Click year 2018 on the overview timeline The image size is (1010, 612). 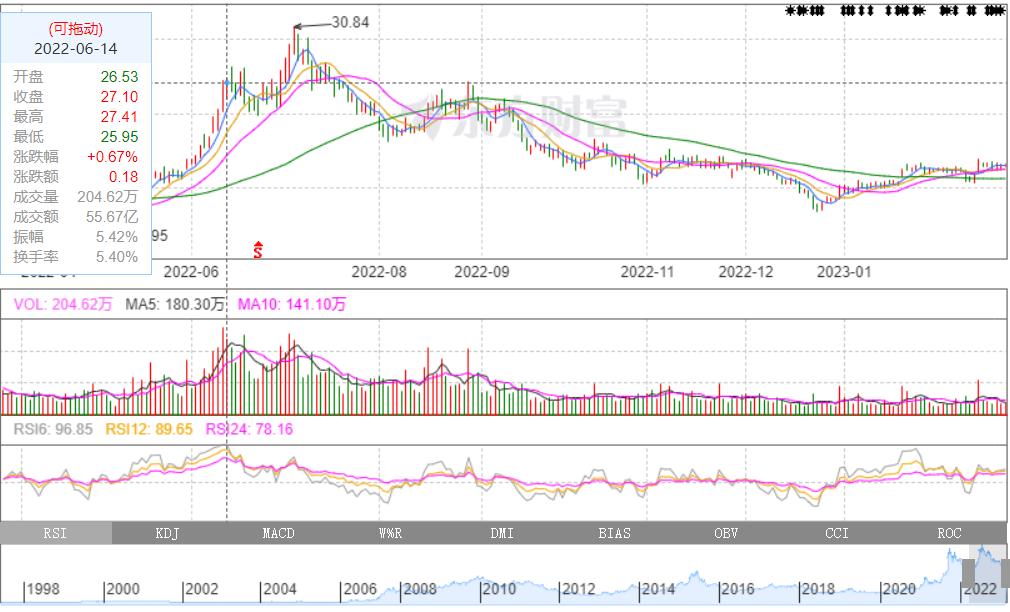(x=818, y=589)
